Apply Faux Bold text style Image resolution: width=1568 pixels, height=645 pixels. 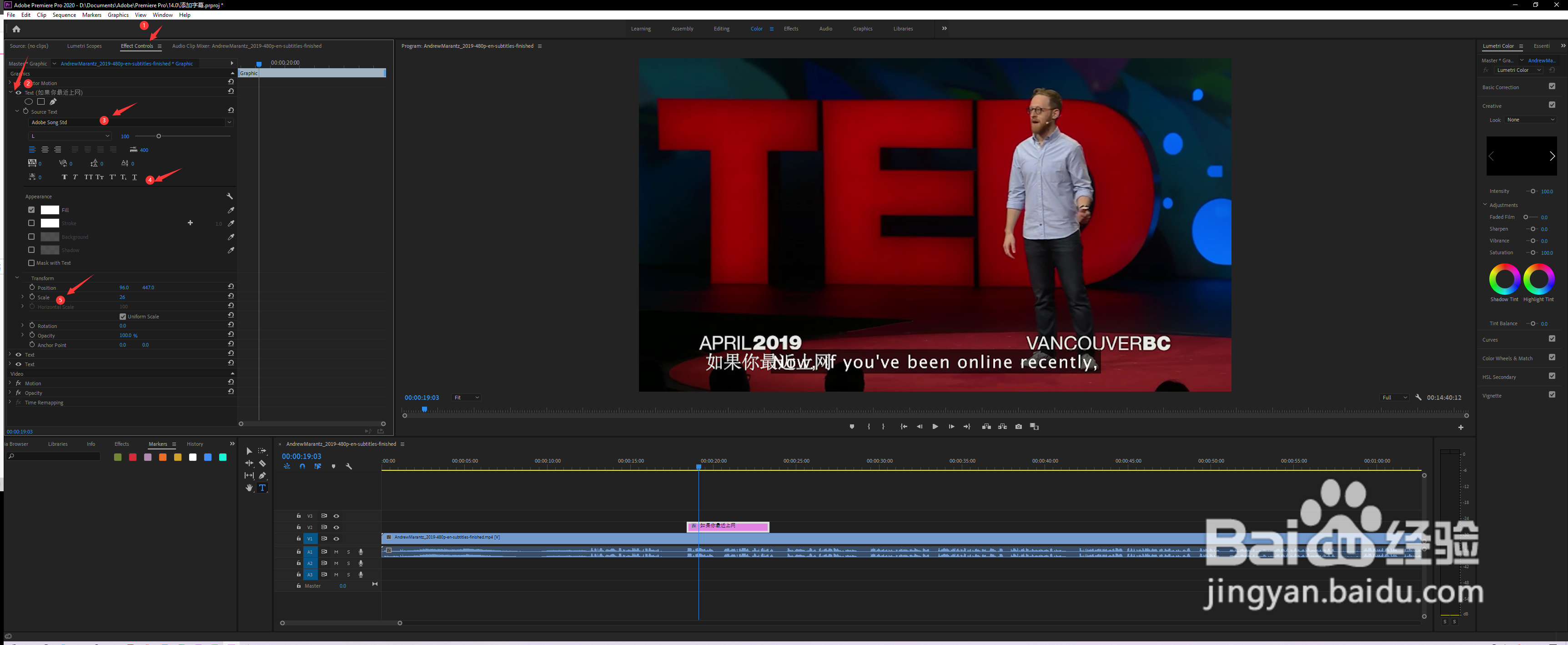65,177
